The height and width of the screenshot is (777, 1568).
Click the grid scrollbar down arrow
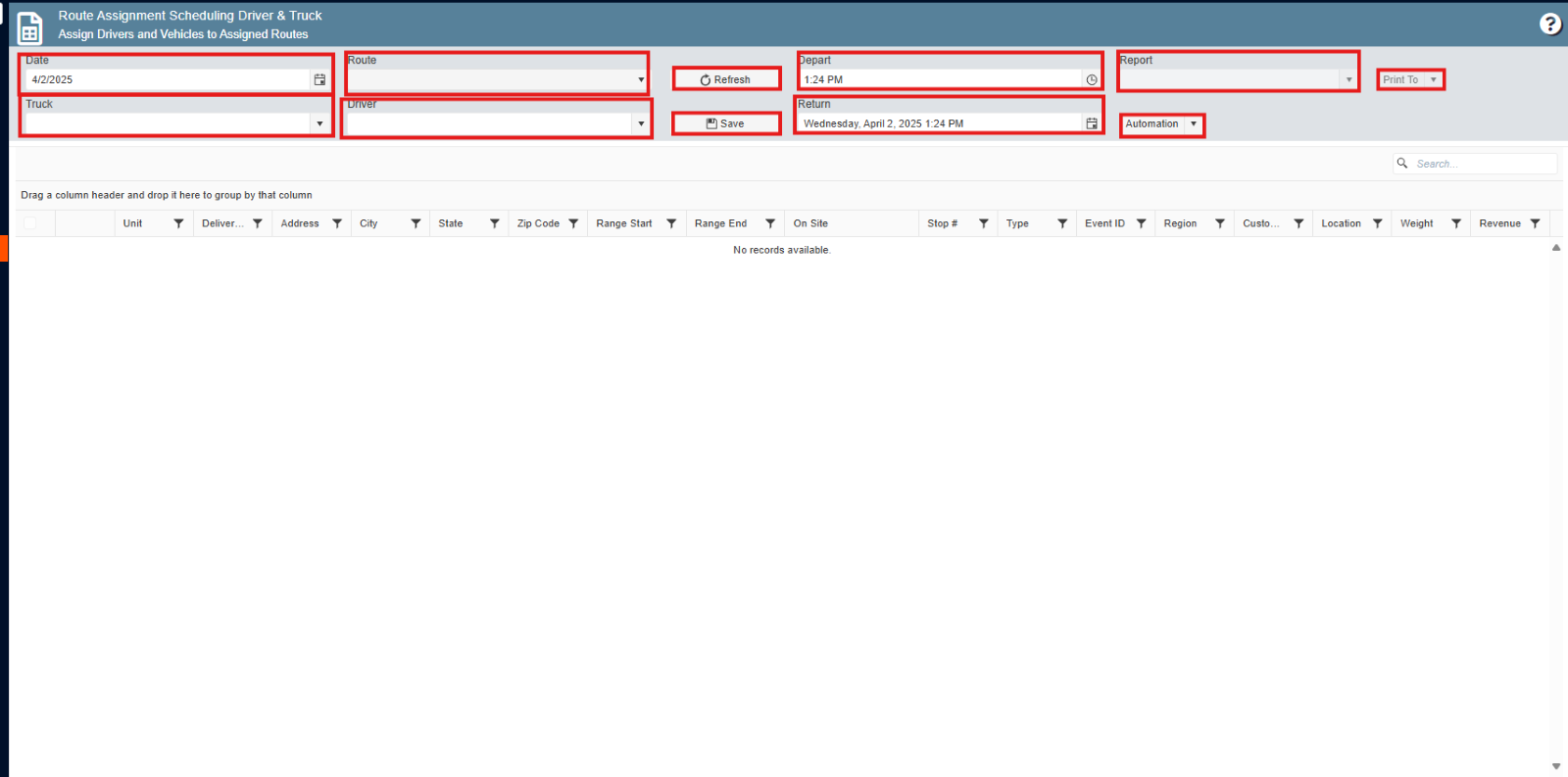coord(1556,766)
